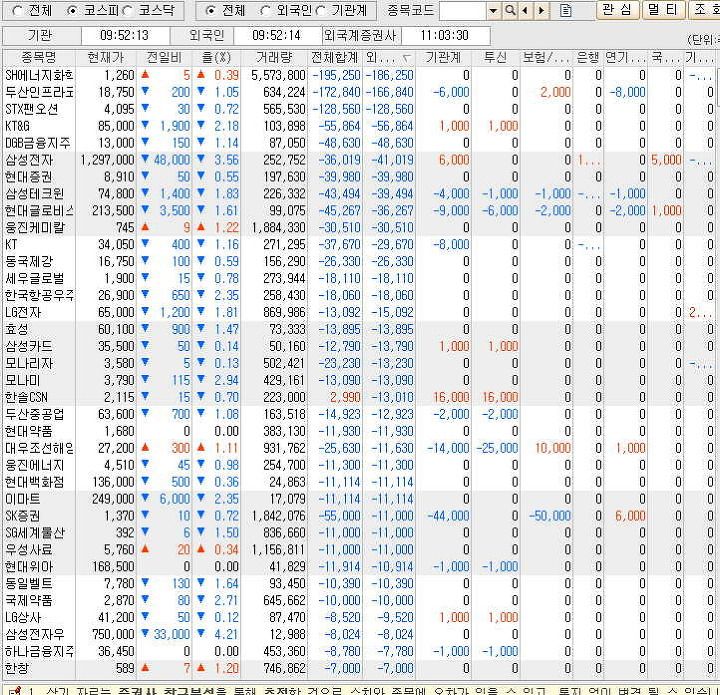Sort by the 연기... column header
The width and height of the screenshot is (720, 695).
[x=625, y=58]
